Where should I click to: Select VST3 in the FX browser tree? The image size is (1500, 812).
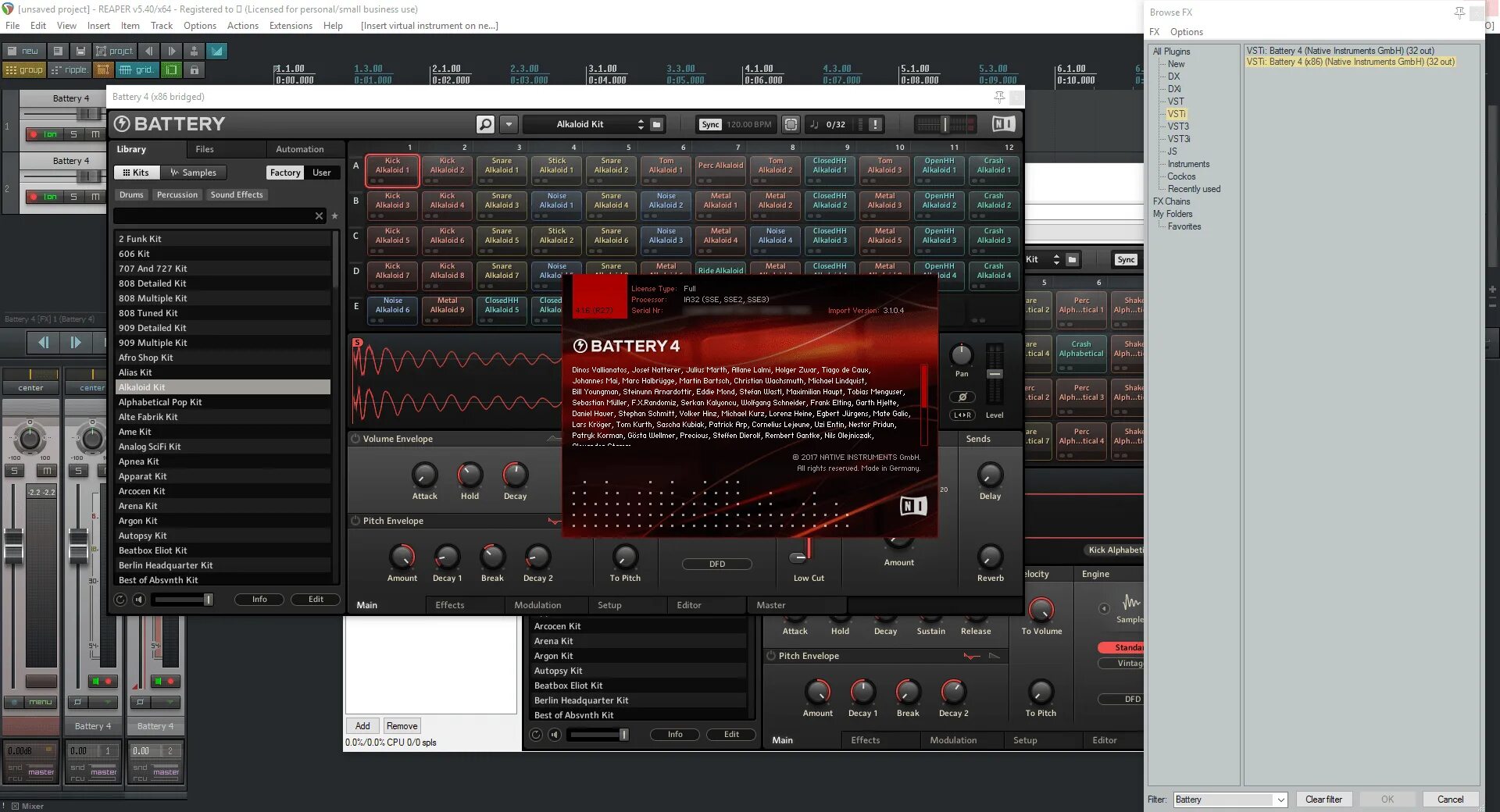1178,126
